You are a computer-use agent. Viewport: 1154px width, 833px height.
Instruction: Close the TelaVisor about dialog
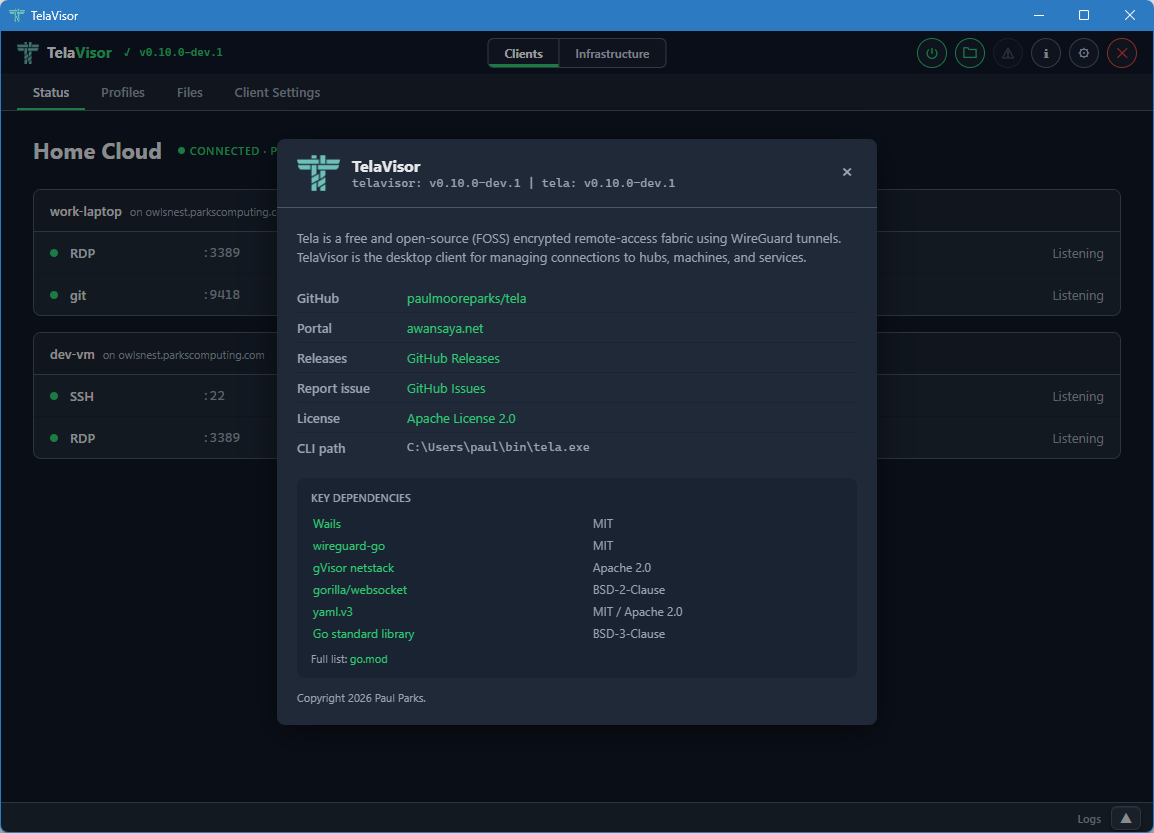(x=846, y=172)
